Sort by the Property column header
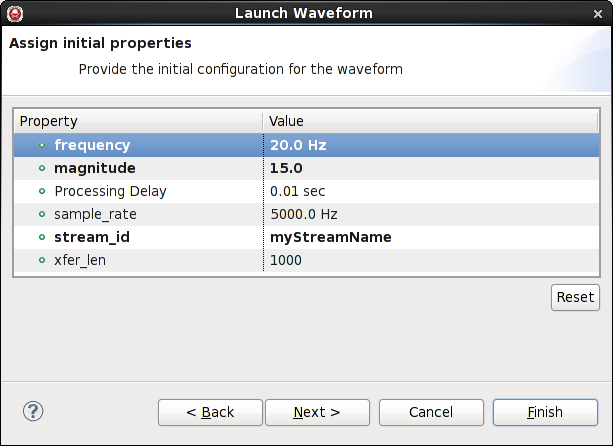Screen dimensions: 613x446 pyautogui.click(x=138, y=121)
